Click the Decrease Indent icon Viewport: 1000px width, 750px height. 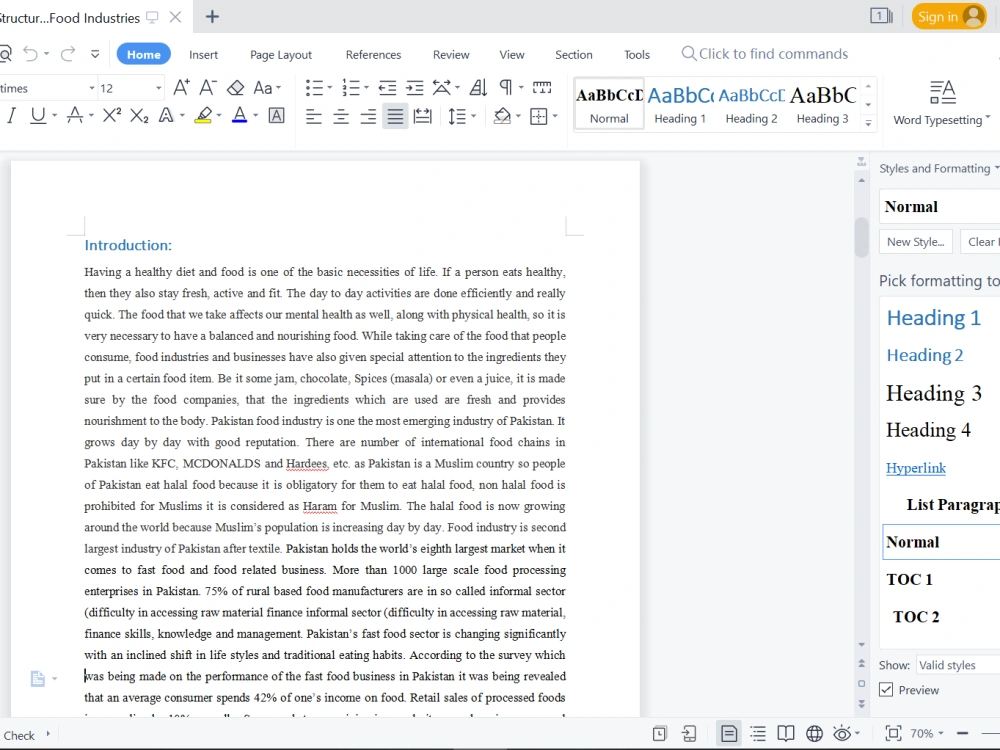(387, 87)
